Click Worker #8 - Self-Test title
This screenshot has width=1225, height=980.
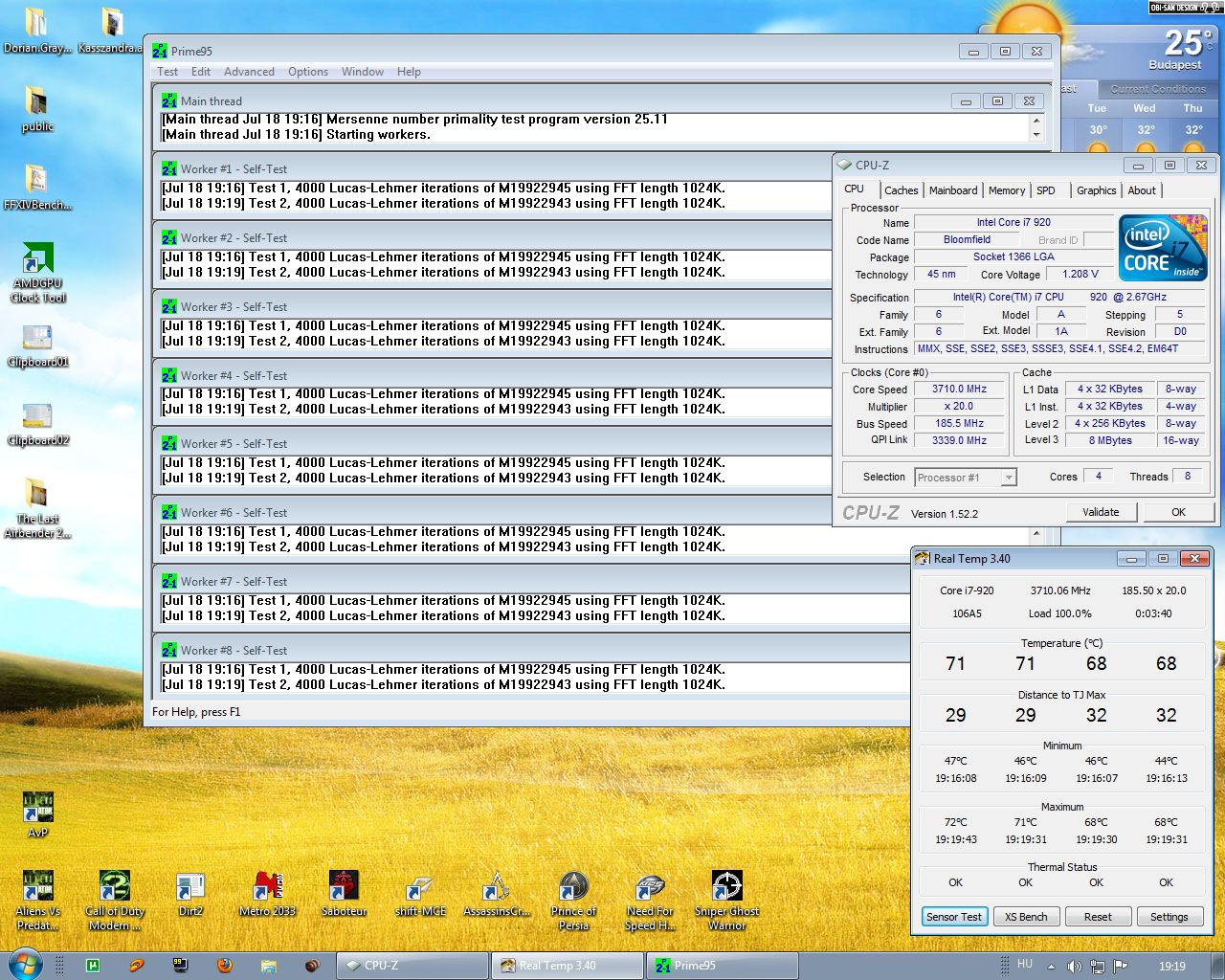point(234,651)
